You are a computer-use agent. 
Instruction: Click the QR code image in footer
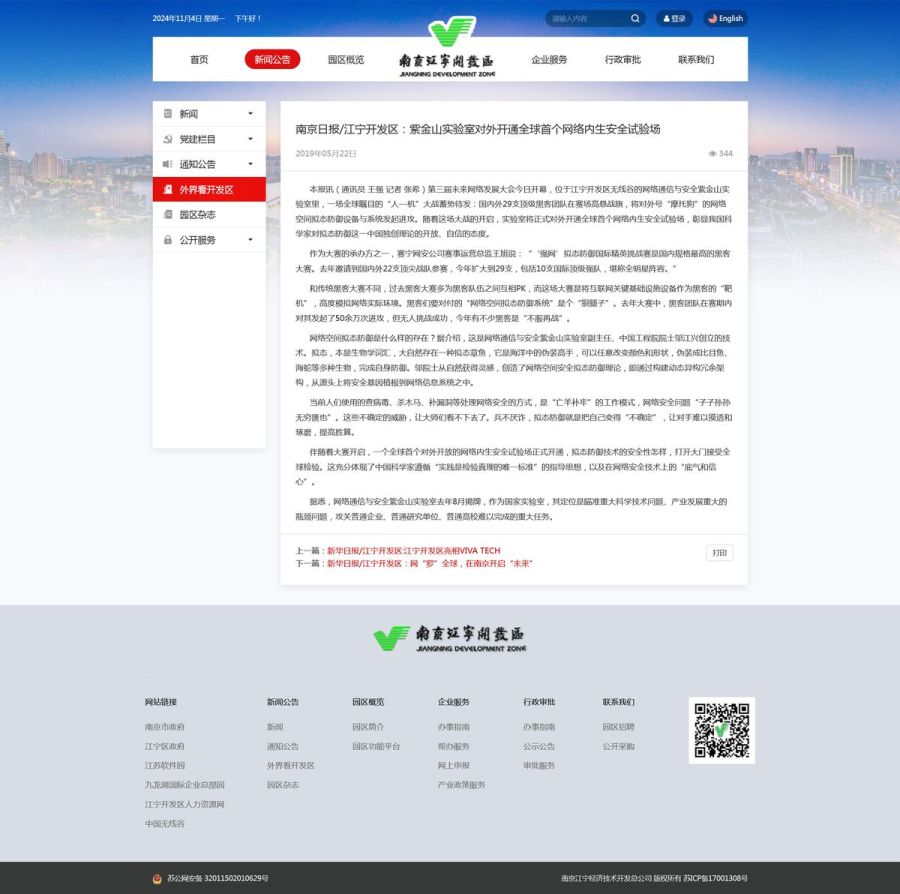721,730
